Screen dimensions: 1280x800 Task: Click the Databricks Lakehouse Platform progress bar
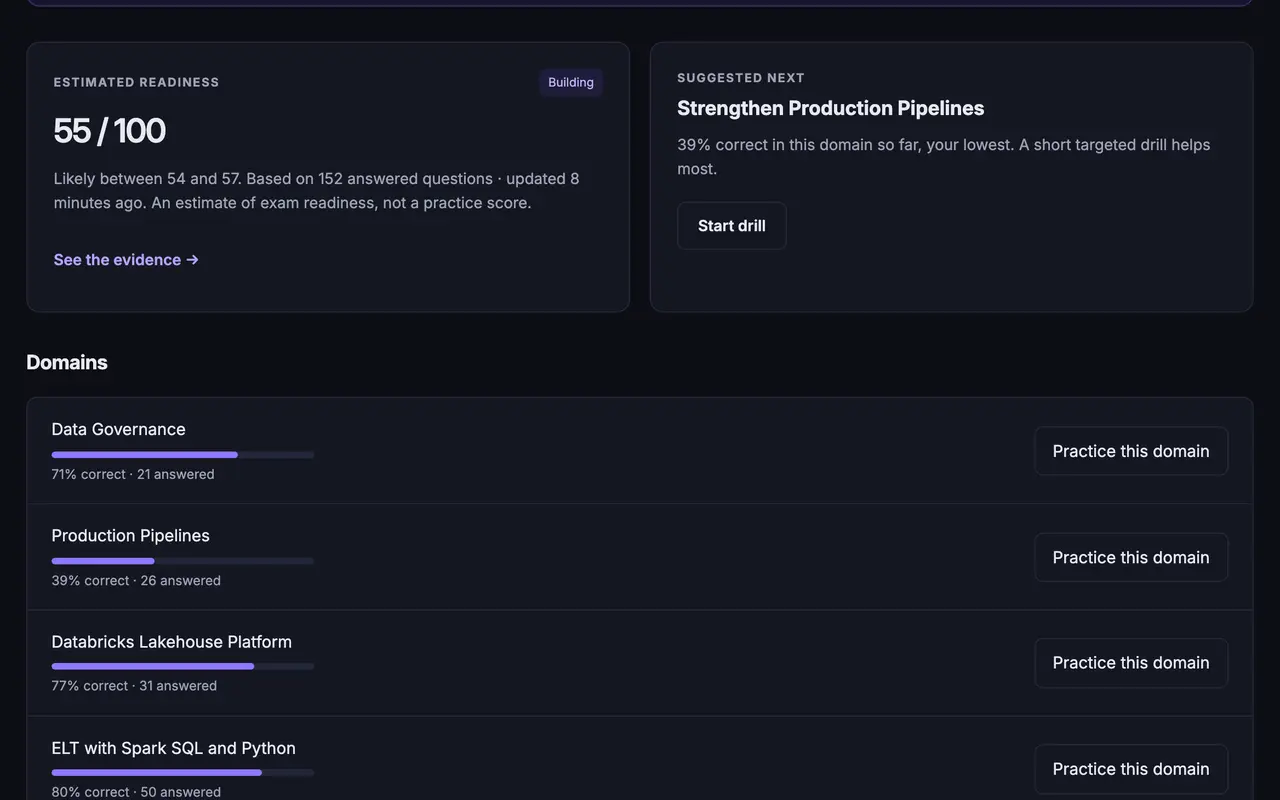(183, 666)
